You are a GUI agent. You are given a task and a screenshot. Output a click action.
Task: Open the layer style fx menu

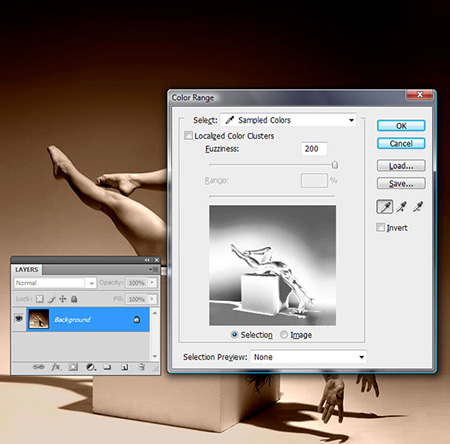[56, 367]
